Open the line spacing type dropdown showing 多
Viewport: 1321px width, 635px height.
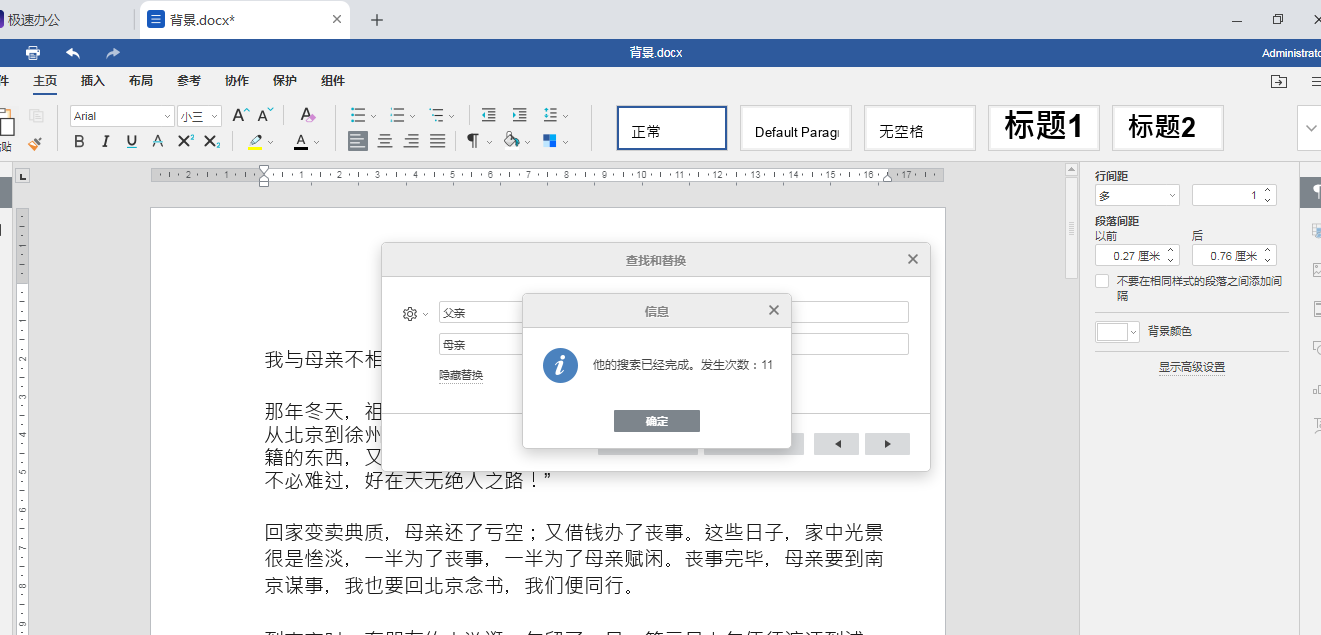(1138, 196)
